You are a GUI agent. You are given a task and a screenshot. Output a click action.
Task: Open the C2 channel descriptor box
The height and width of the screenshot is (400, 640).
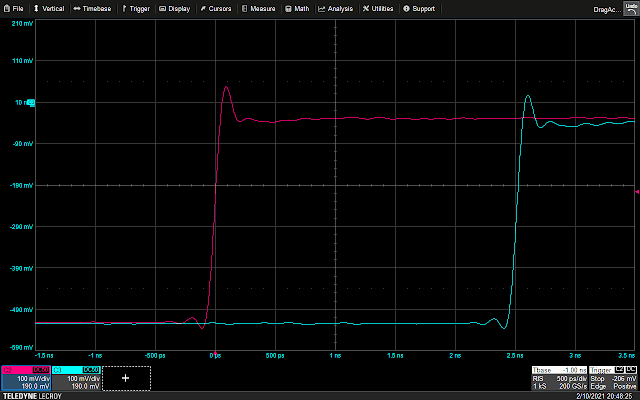click(26, 378)
